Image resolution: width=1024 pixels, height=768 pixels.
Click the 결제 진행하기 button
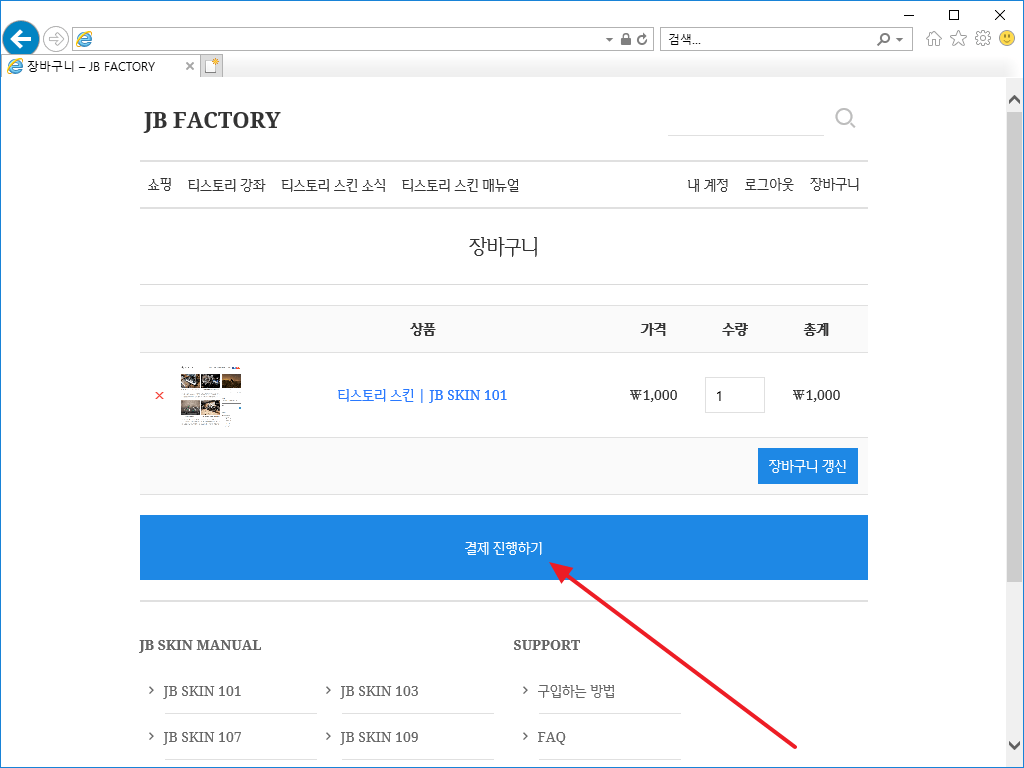pyautogui.click(x=504, y=547)
